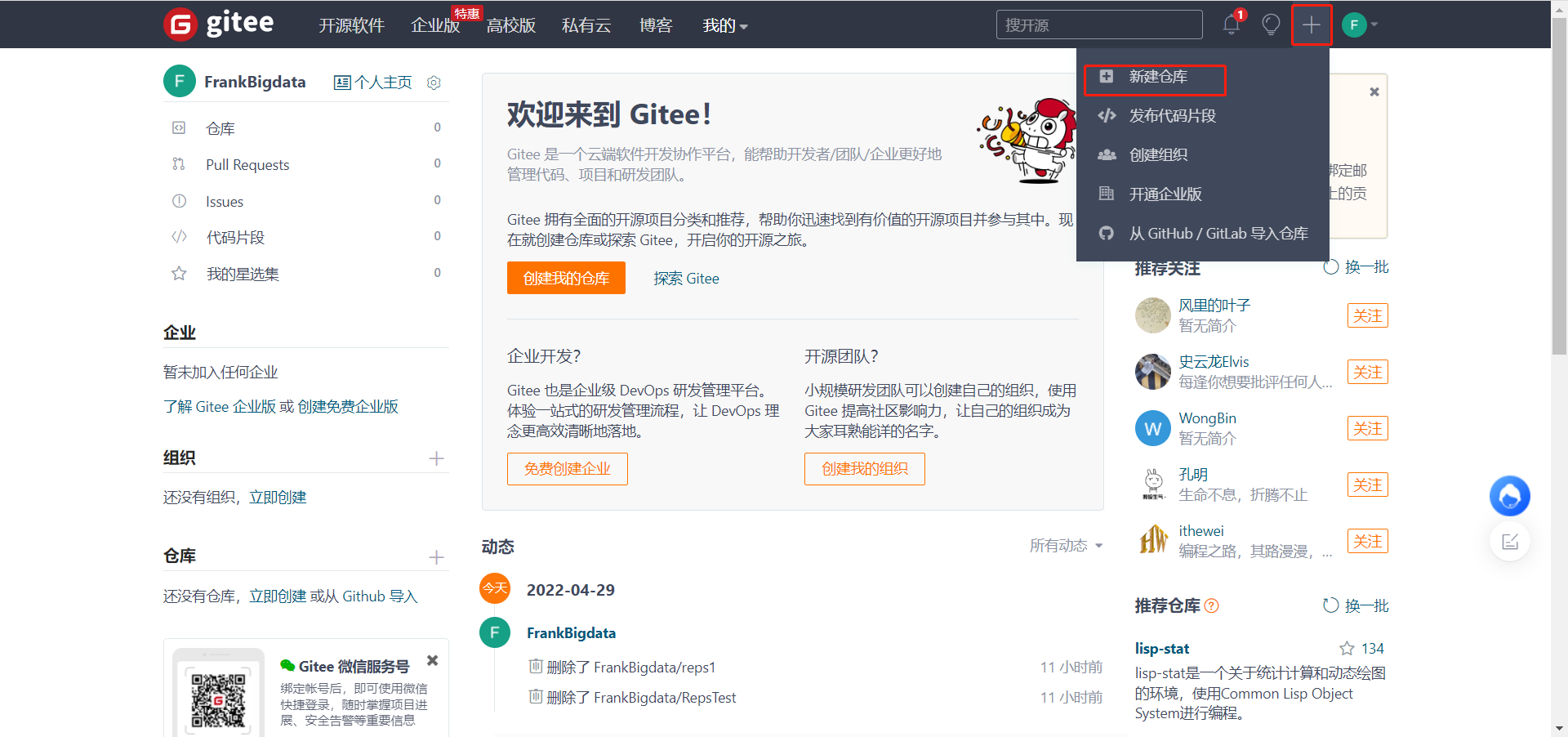This screenshot has height=737, width=1568.
Task: Close the Gitee 微信服务号 card
Action: [433, 660]
